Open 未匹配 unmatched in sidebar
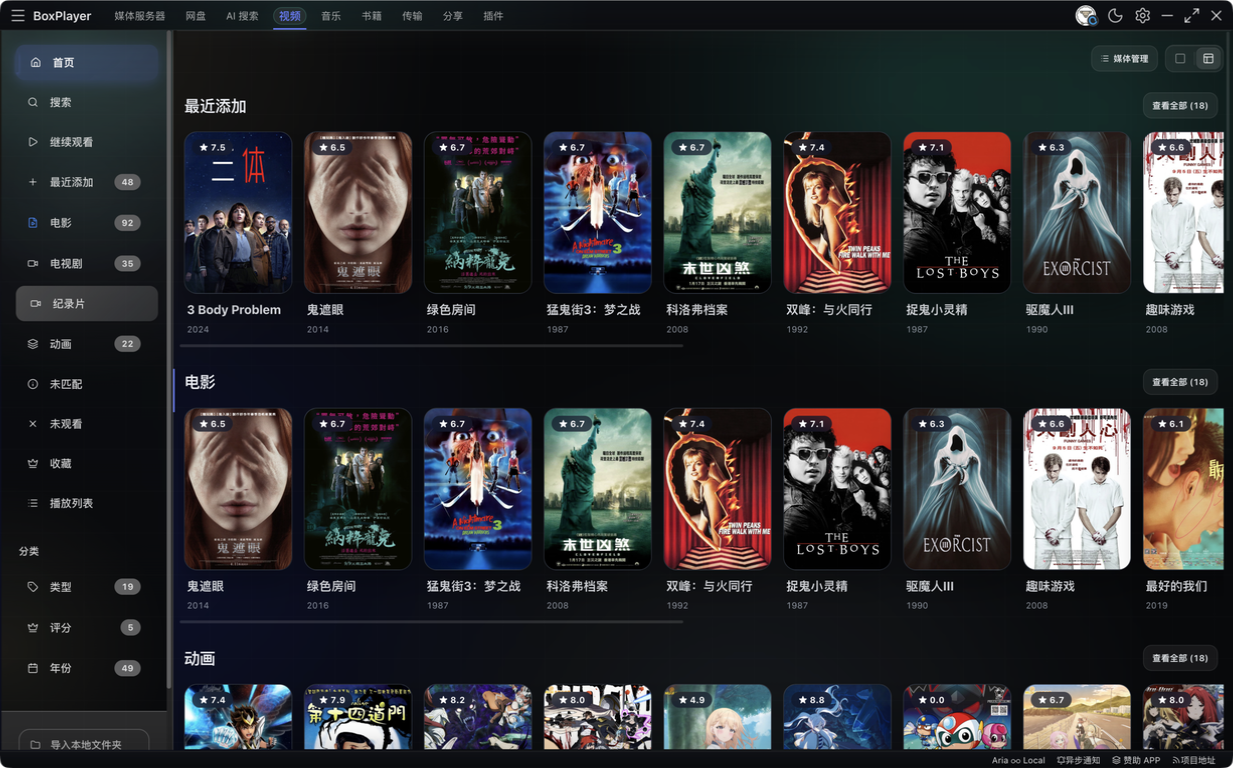Viewport: 1233px width, 768px height. (87, 384)
